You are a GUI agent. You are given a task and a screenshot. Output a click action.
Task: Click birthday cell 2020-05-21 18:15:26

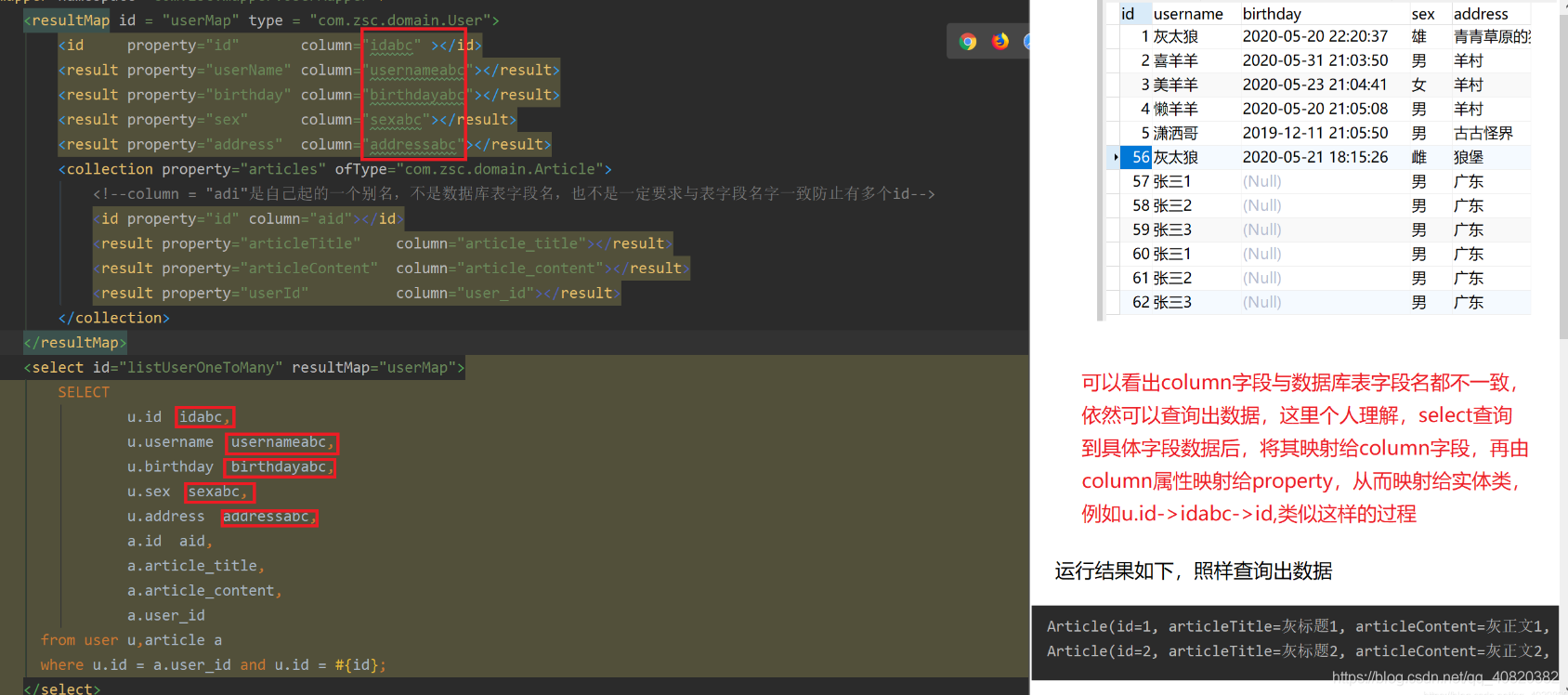point(1315,157)
